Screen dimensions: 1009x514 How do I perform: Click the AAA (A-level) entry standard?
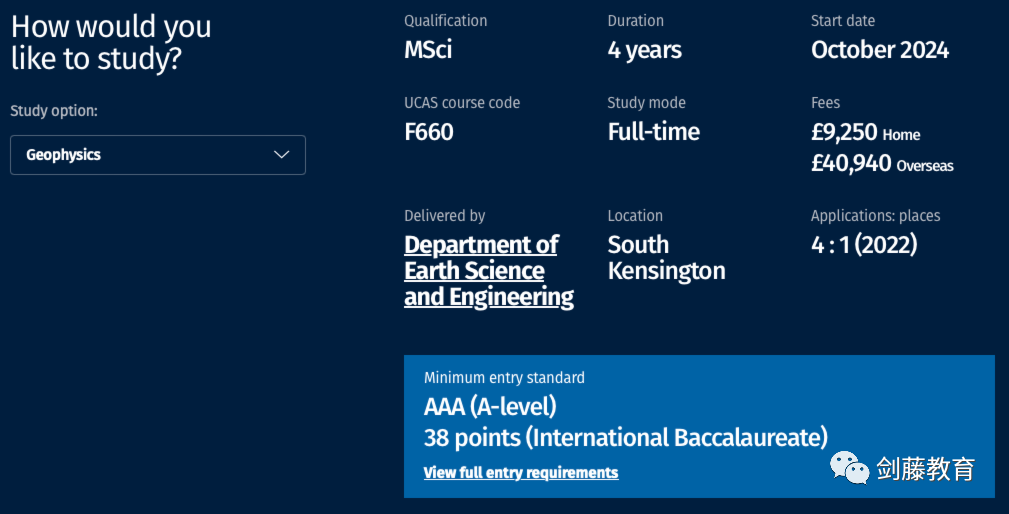click(x=490, y=407)
